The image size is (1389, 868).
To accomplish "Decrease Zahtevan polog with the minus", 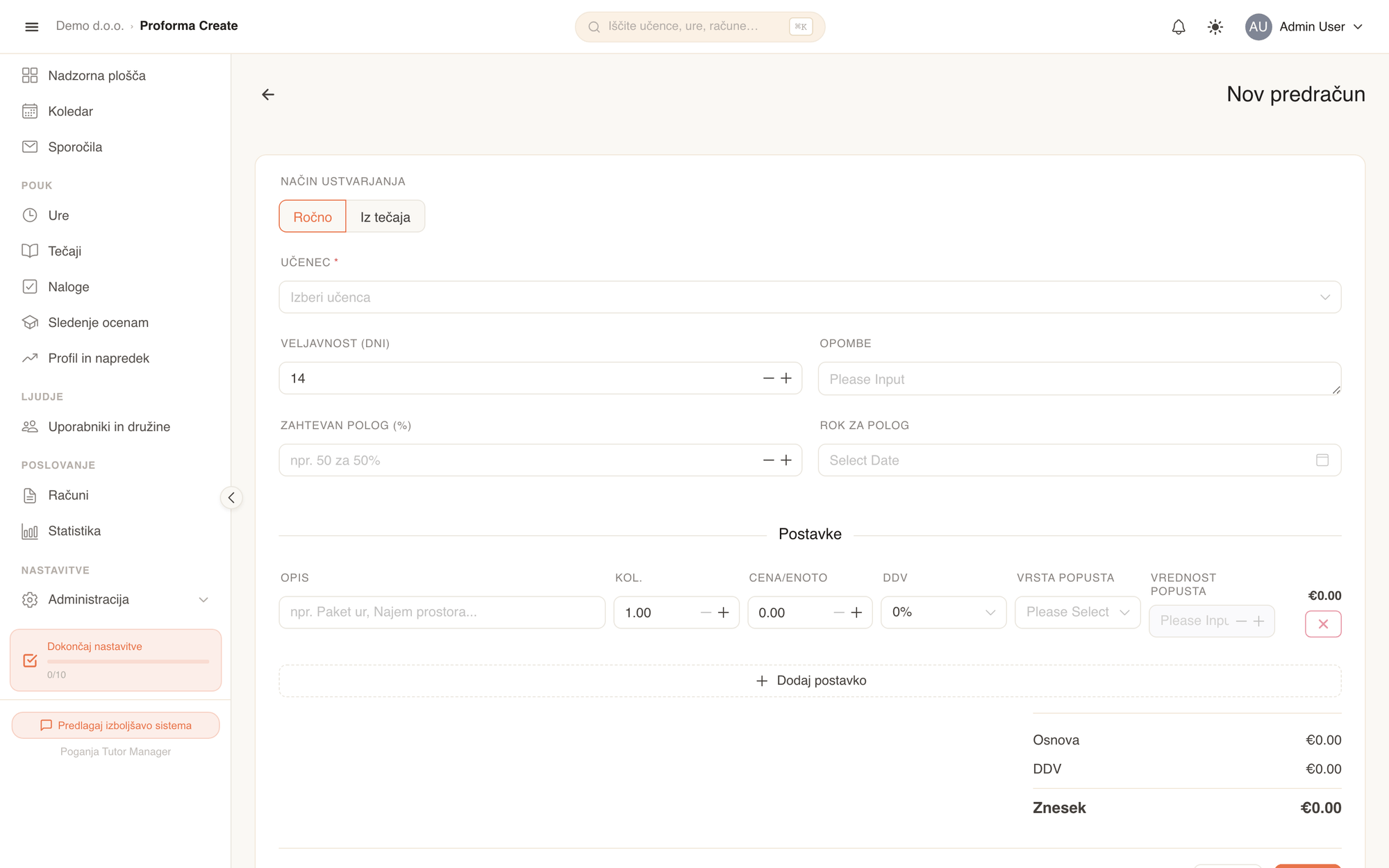I will [768, 460].
